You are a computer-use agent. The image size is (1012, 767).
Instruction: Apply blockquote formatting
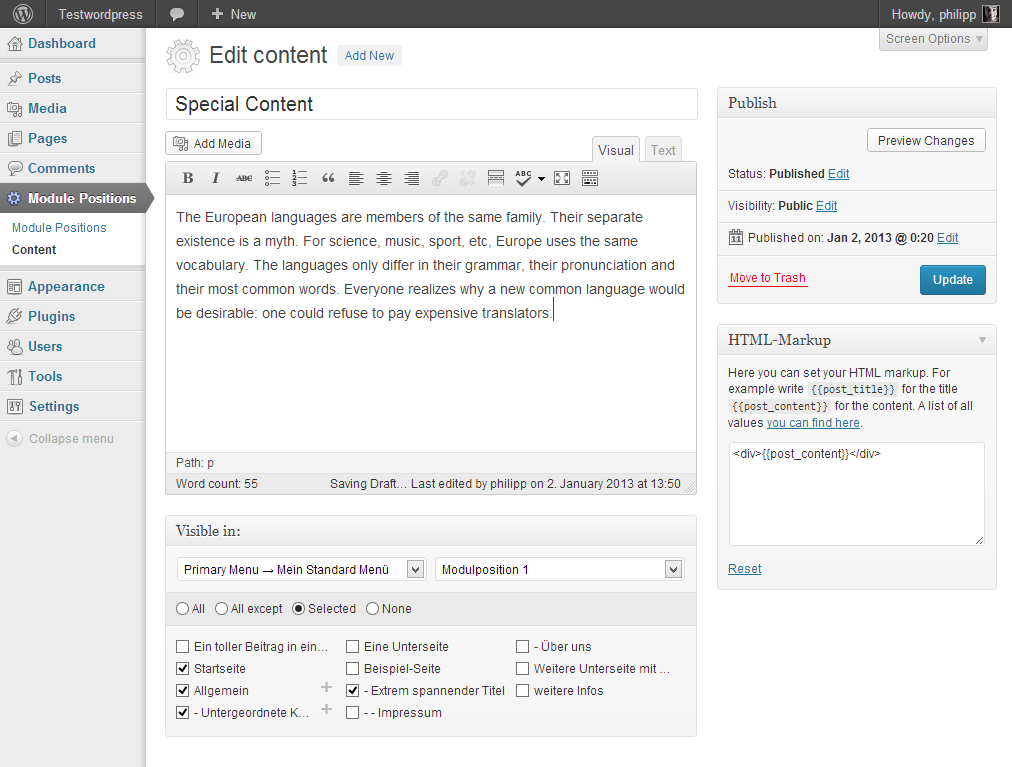(328, 178)
